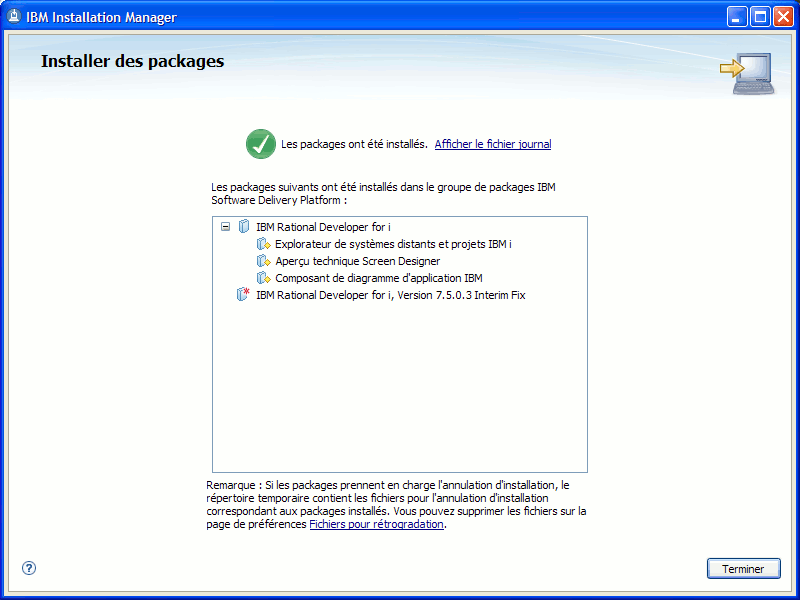Select IBM Rational Developer for i tree row
This screenshot has height=600, width=800.
click(x=323, y=227)
